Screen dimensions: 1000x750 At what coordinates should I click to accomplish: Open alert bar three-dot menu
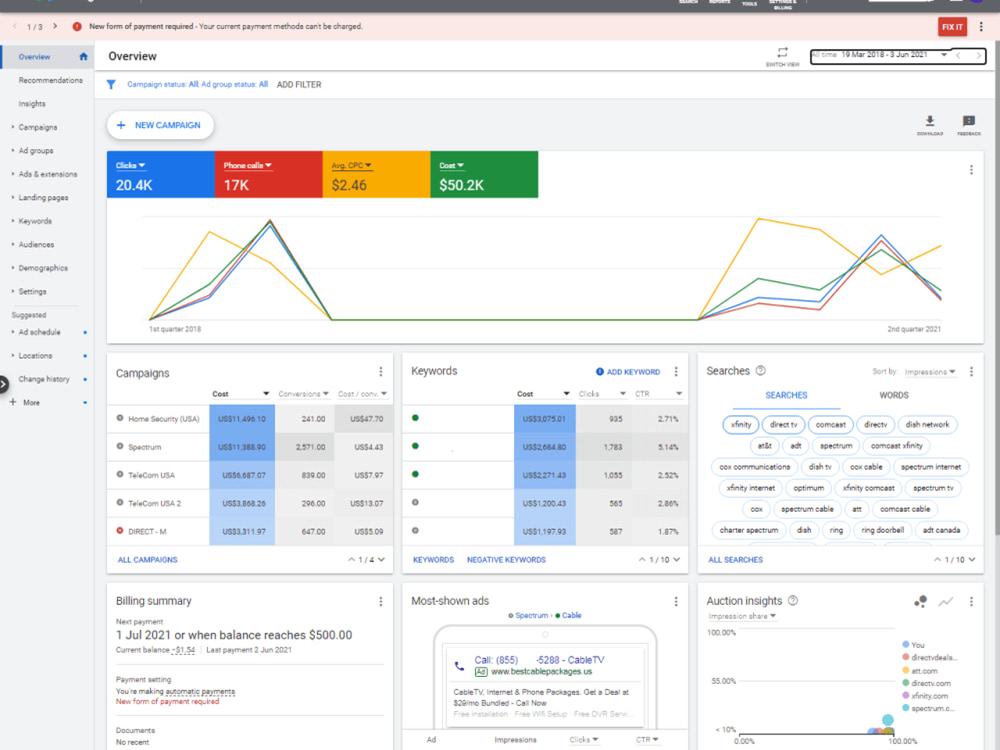pyautogui.click(x=981, y=27)
